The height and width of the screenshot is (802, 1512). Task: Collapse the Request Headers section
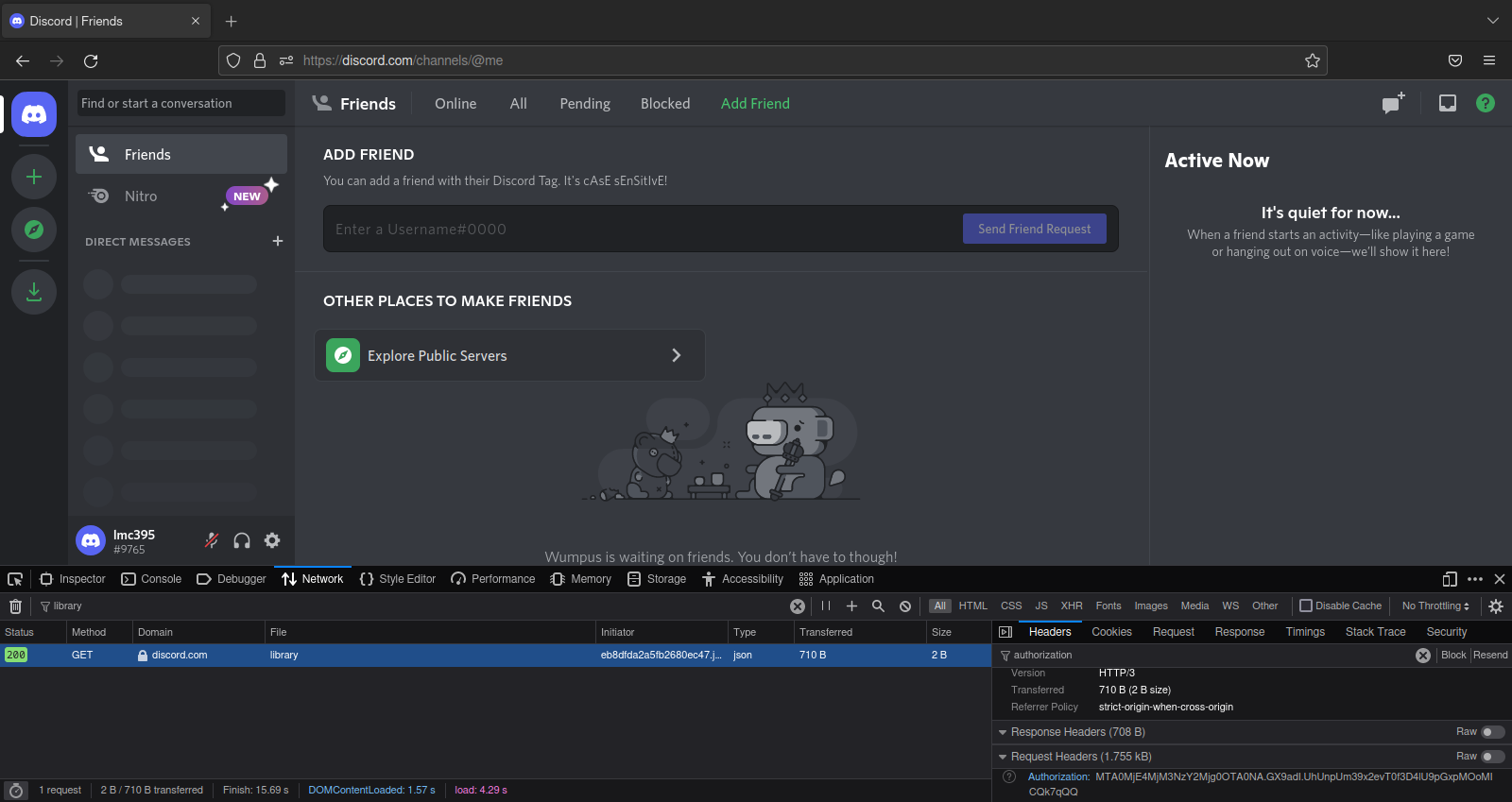pos(1003,757)
